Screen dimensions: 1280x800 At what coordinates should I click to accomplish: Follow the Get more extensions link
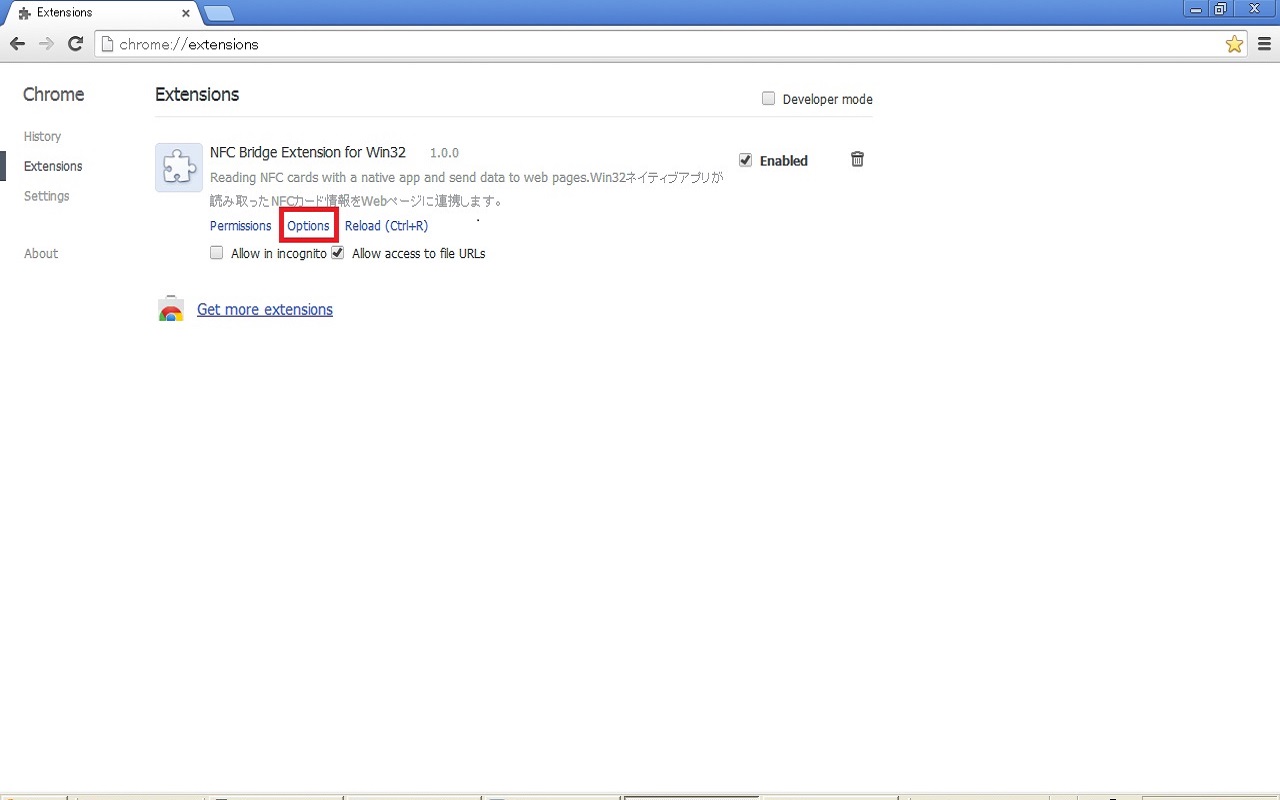265,309
